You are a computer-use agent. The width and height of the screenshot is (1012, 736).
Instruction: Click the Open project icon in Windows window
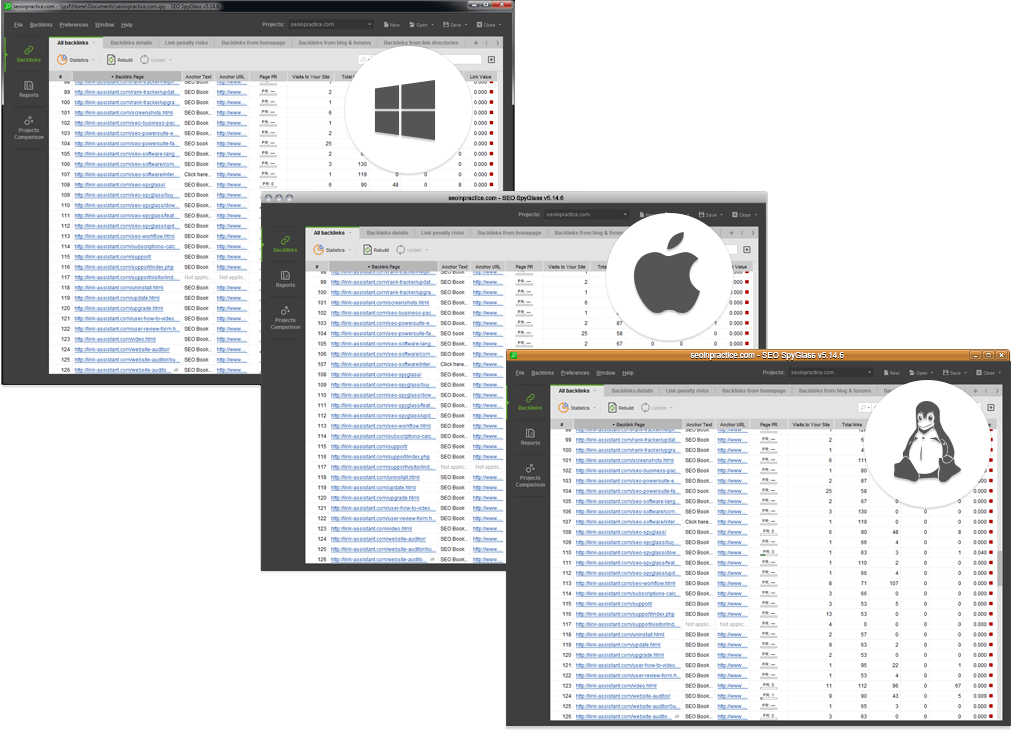(412, 25)
